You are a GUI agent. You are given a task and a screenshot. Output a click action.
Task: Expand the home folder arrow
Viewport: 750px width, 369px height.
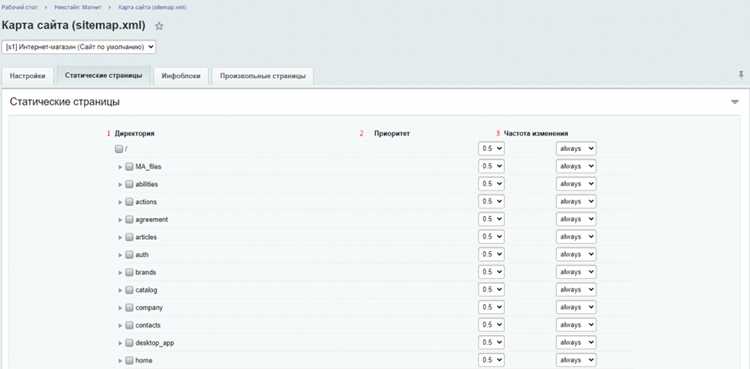click(x=120, y=361)
